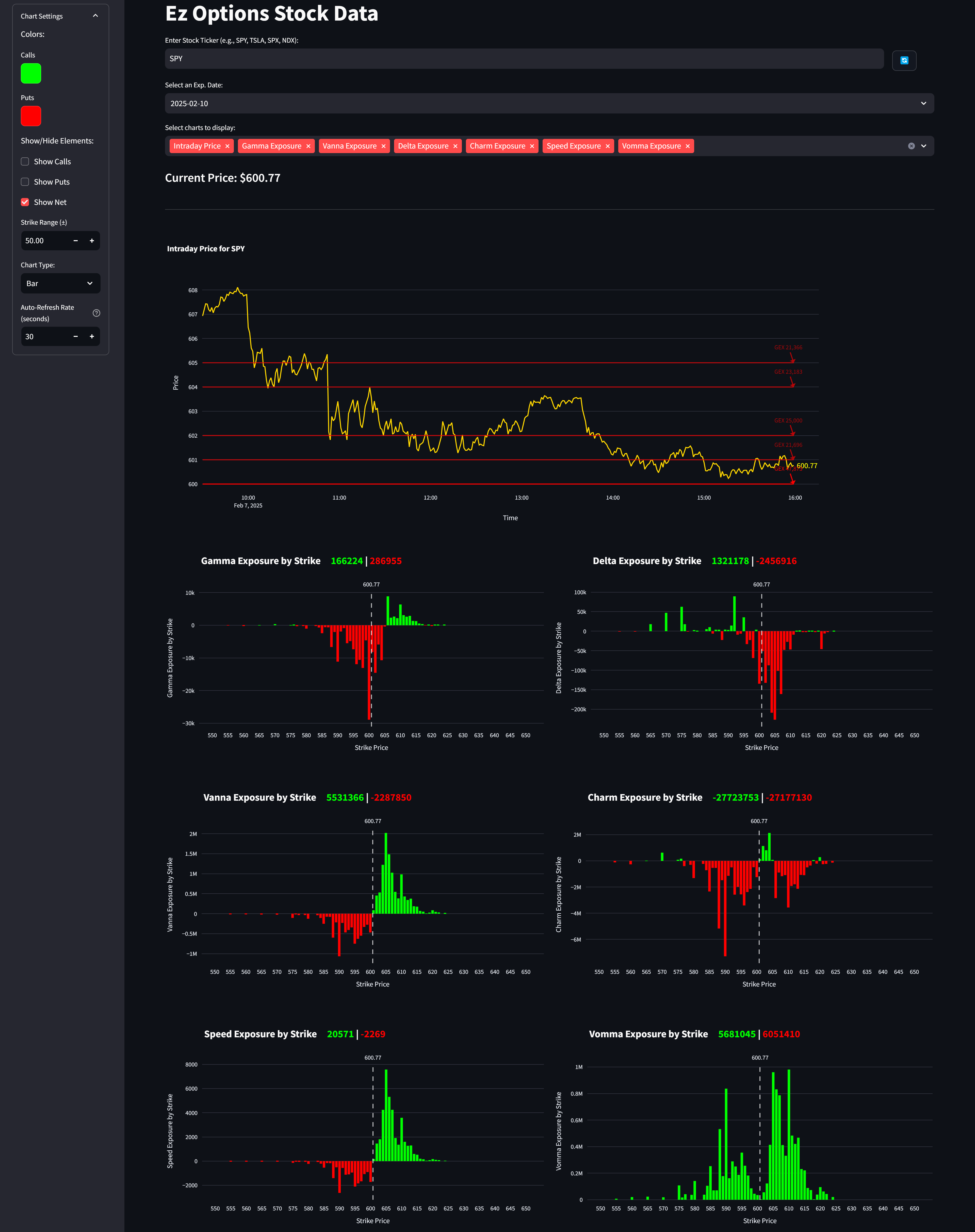Open the Chart Type Bar dropdown

pyautogui.click(x=60, y=284)
